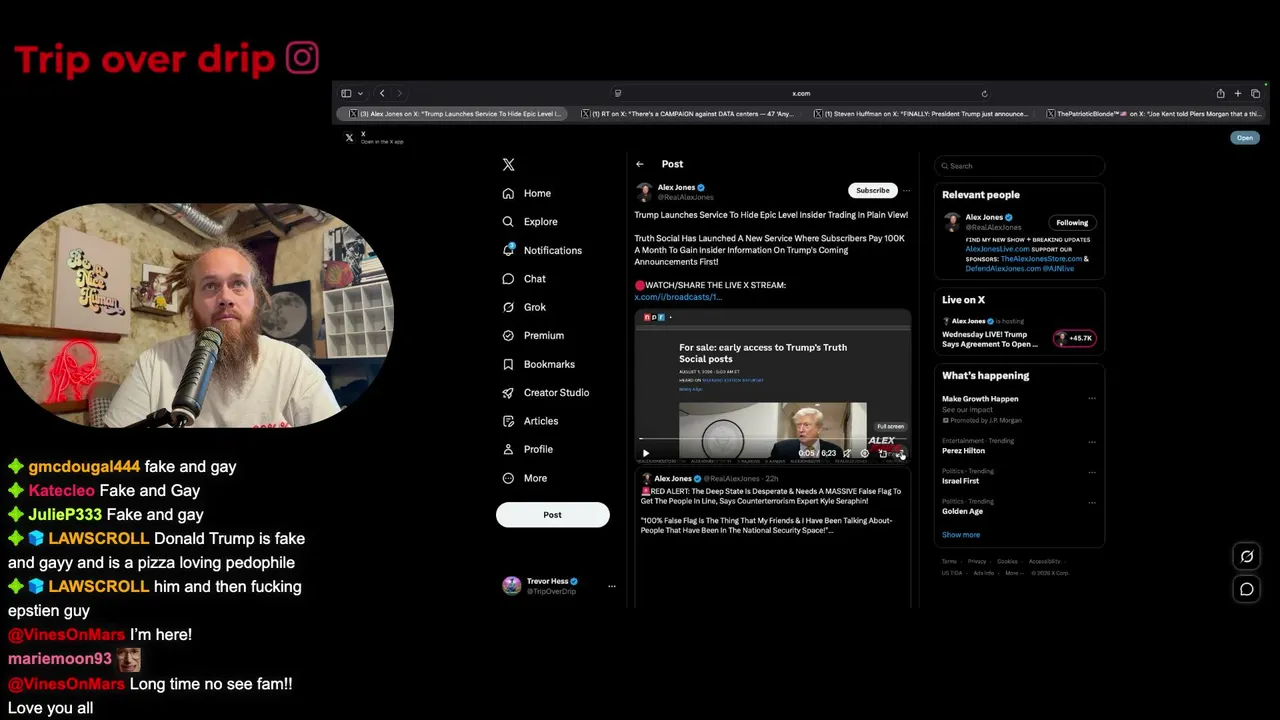Expand the browser sidebar dropdown chevron
1280x720 pixels.
tap(360, 94)
